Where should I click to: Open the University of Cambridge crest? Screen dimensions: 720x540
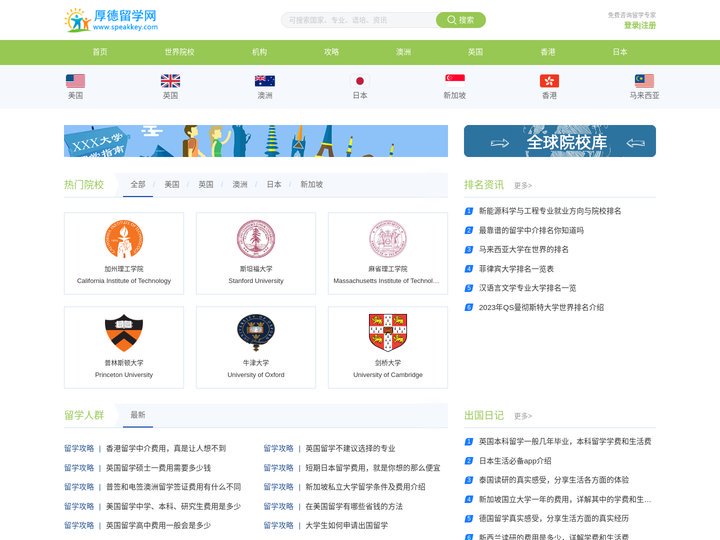[388, 333]
